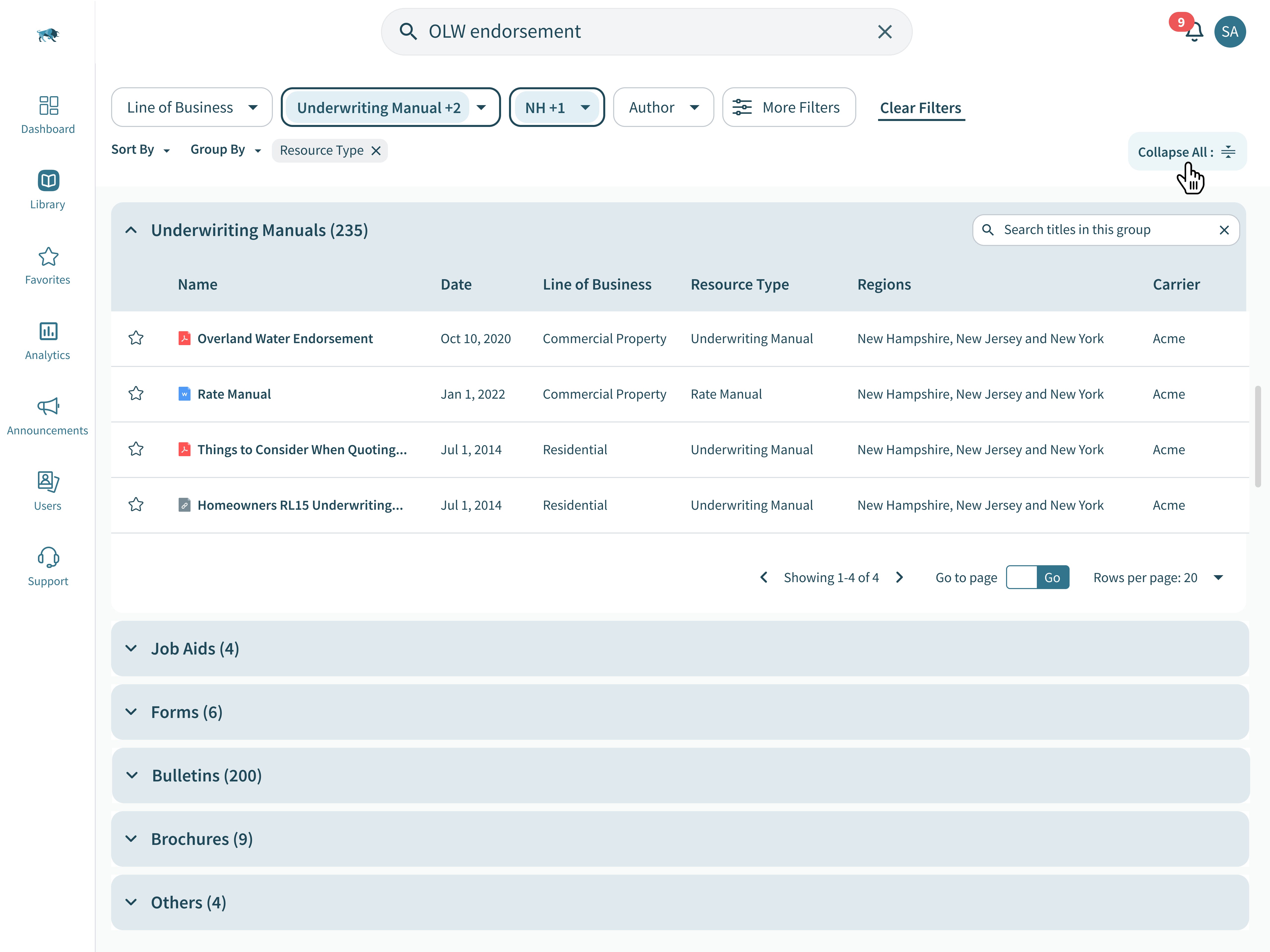Open Announcements from sidebar
This screenshot has height=952, width=1270.
(48, 416)
